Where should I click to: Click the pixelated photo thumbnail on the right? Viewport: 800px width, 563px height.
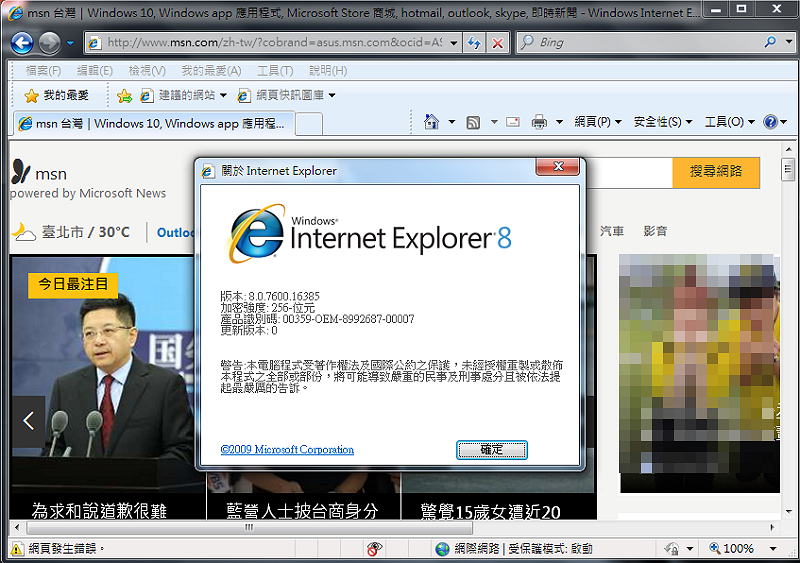pyautogui.click(x=699, y=373)
